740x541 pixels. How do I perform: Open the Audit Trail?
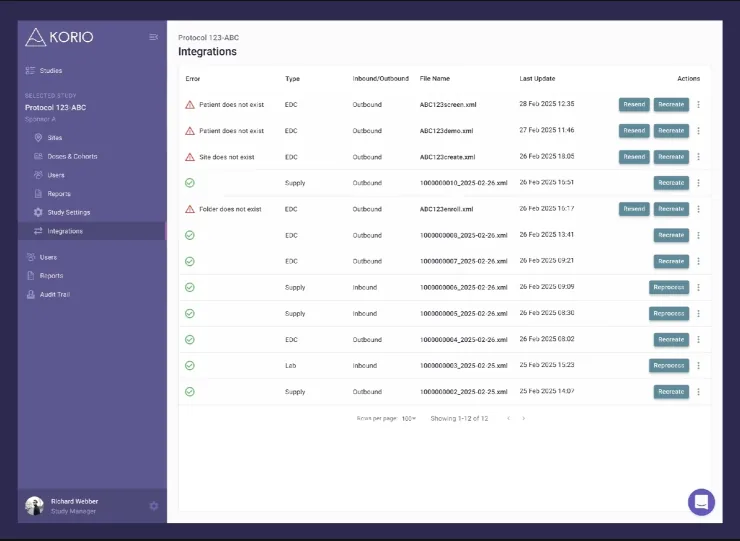[x=55, y=295]
